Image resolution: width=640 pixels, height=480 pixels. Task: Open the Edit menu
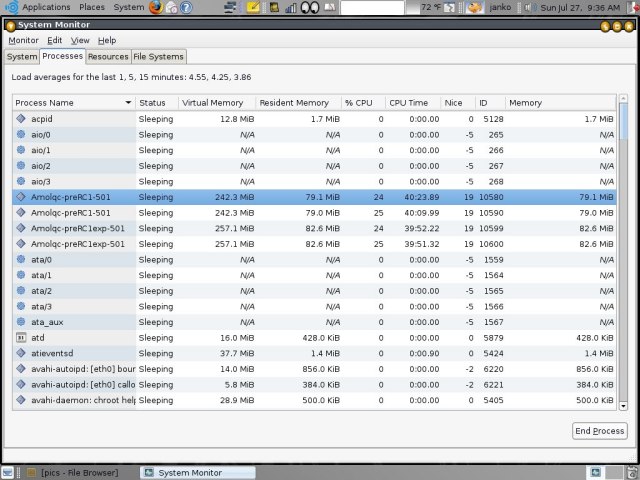pyautogui.click(x=54, y=40)
